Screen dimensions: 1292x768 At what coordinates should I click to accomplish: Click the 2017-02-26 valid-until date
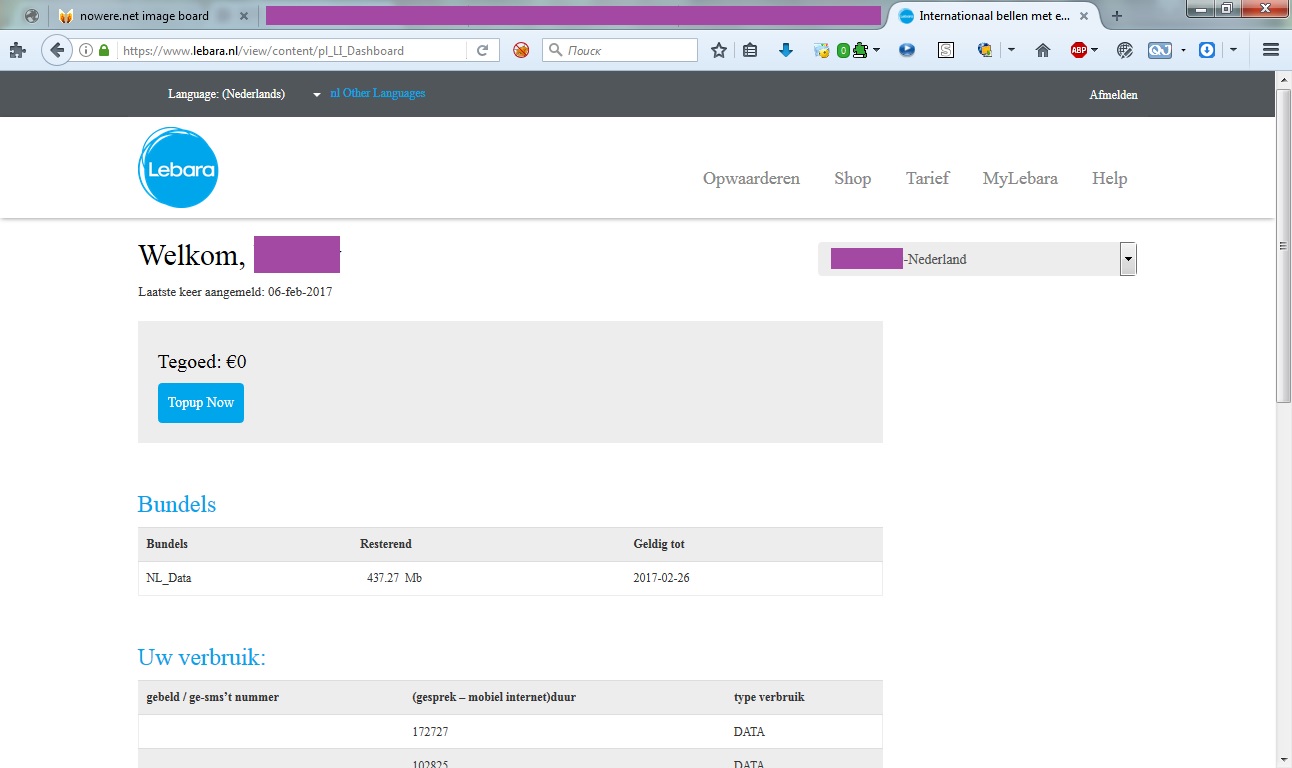tap(661, 578)
